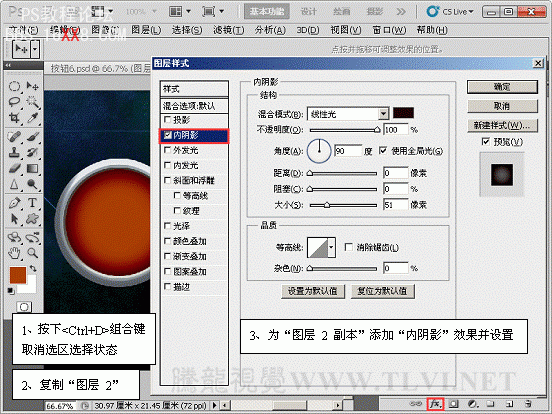Check the 消除锯齿 anti-alias checkbox
The width and height of the screenshot is (552, 414).
[349, 247]
